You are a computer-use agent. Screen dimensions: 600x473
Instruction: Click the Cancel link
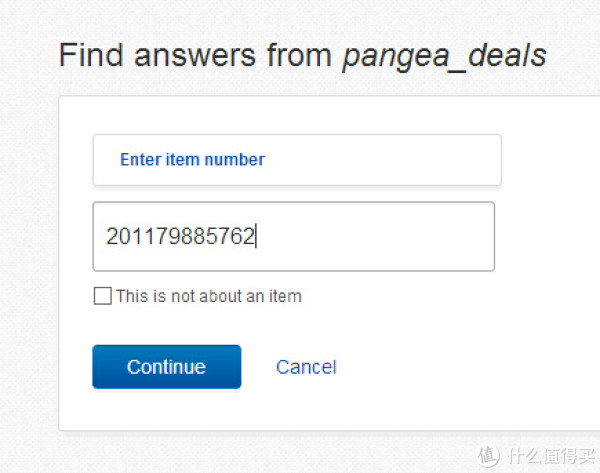(306, 367)
